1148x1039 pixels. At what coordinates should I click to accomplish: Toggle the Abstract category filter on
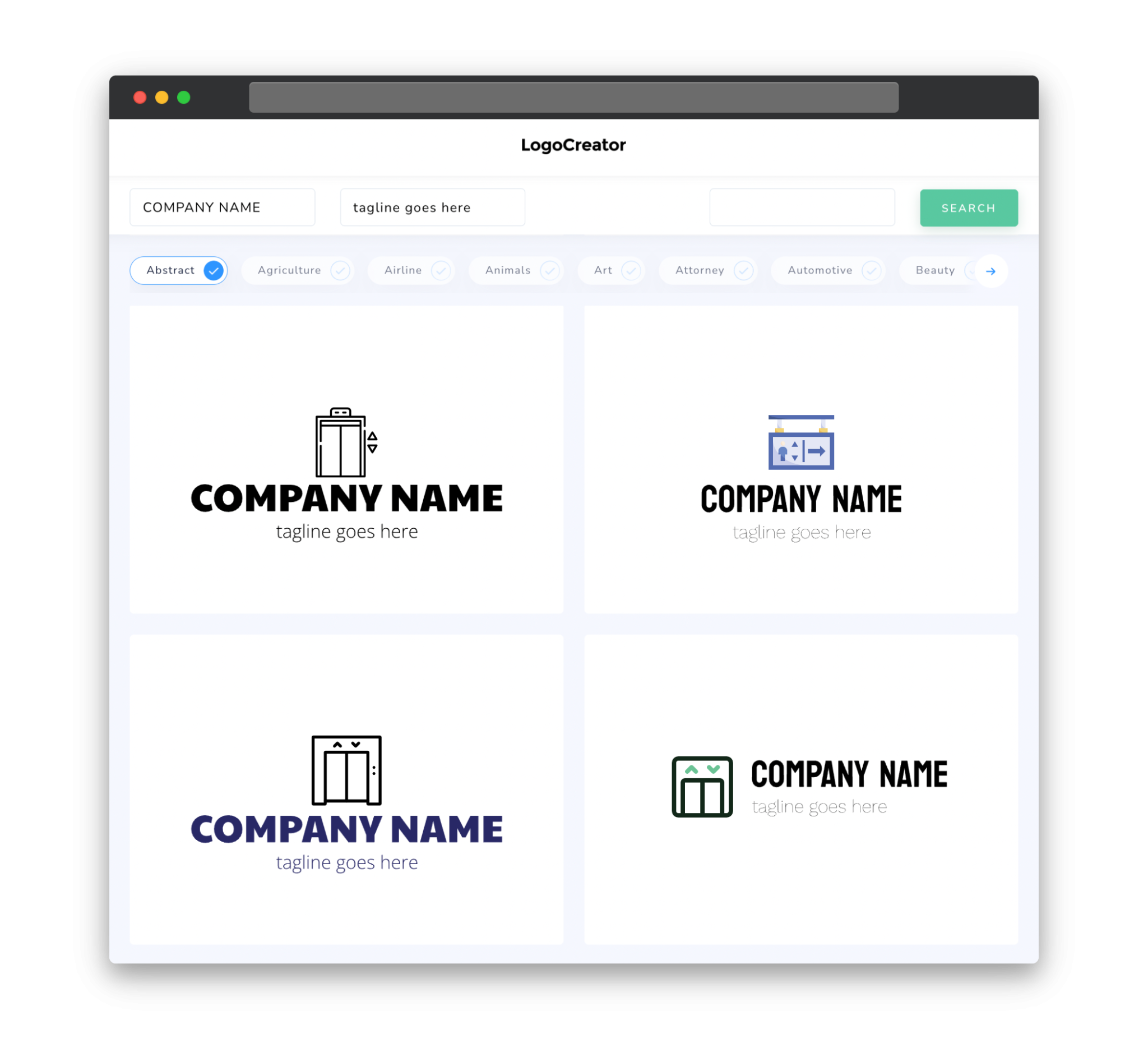pos(180,270)
